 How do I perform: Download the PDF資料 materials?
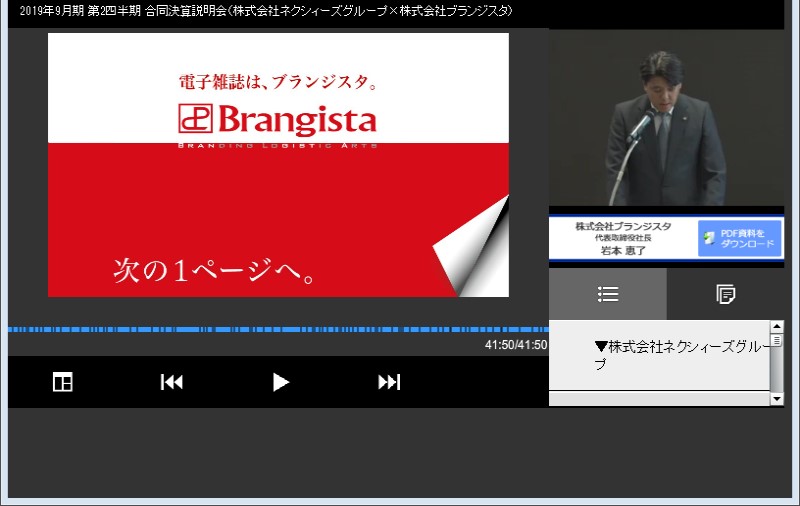tap(740, 238)
